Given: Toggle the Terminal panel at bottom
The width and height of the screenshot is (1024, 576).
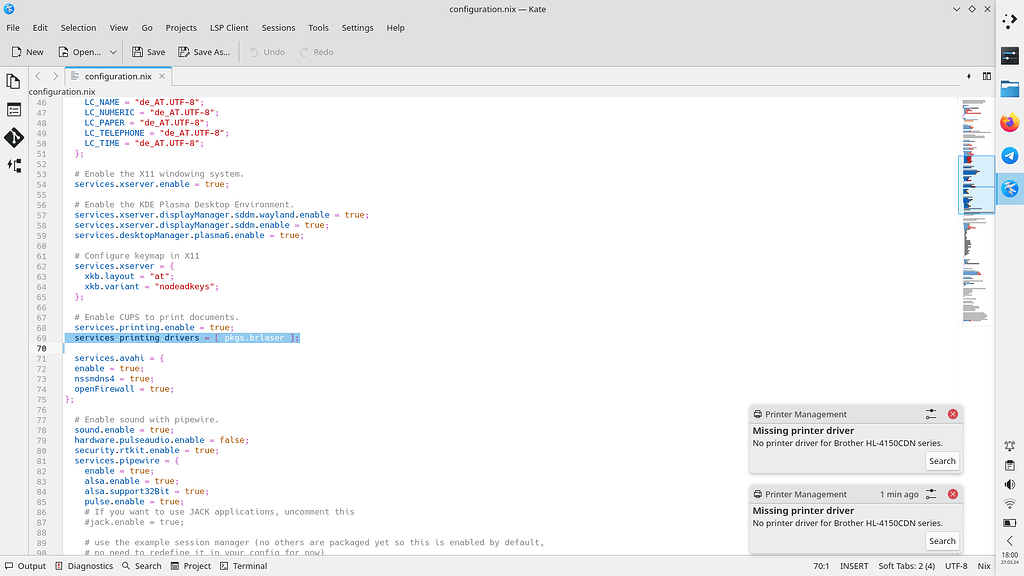Looking at the screenshot, I should 243,566.
